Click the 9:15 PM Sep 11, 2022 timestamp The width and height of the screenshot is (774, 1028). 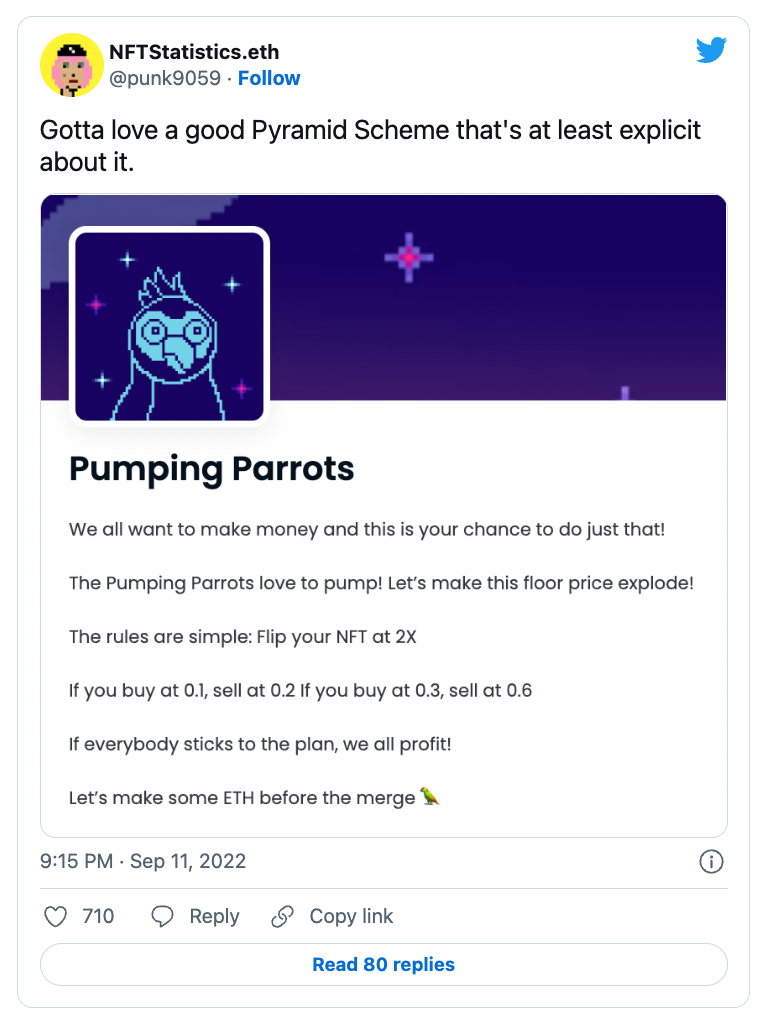(x=143, y=861)
